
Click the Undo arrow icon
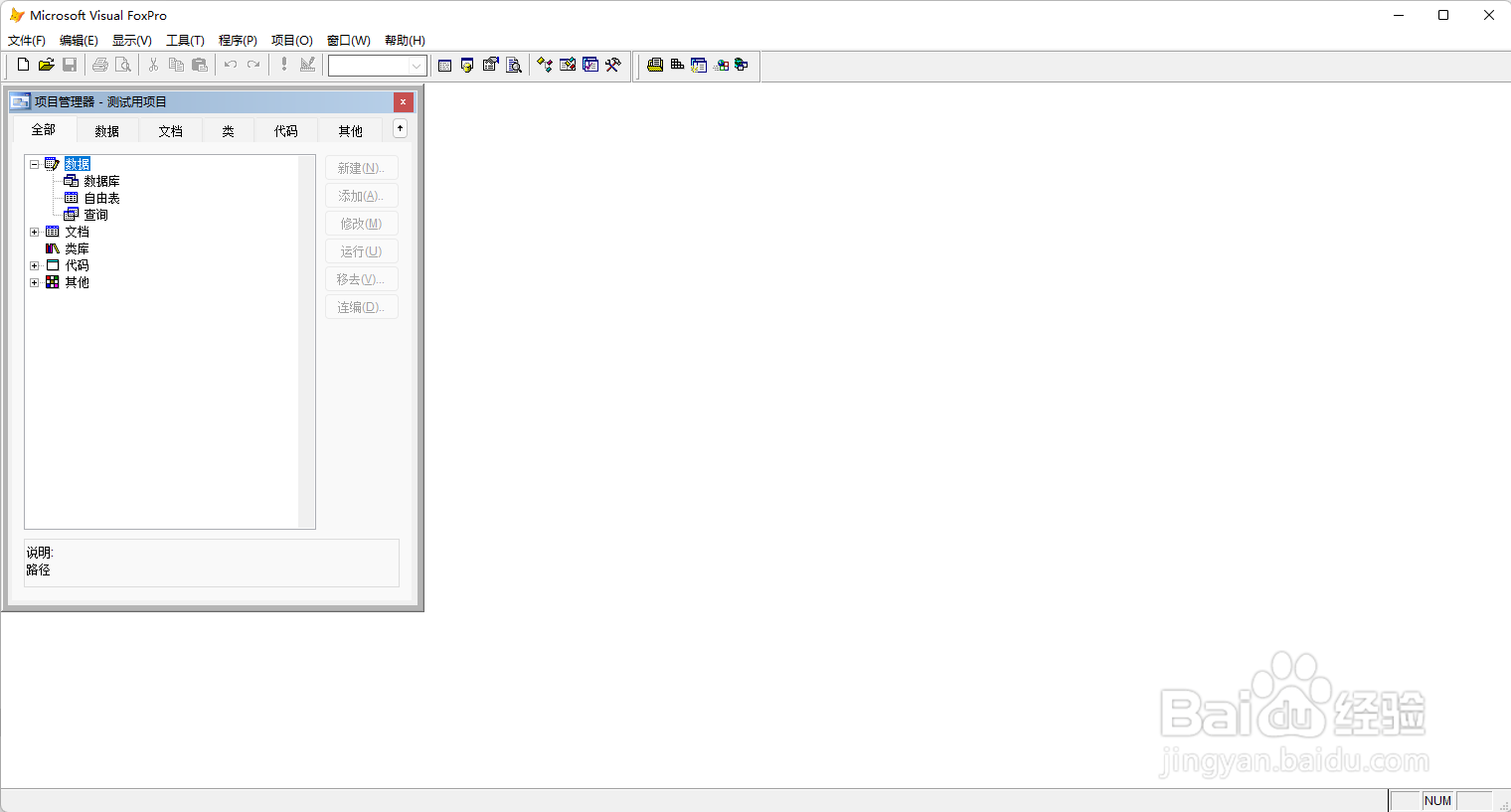click(230, 65)
